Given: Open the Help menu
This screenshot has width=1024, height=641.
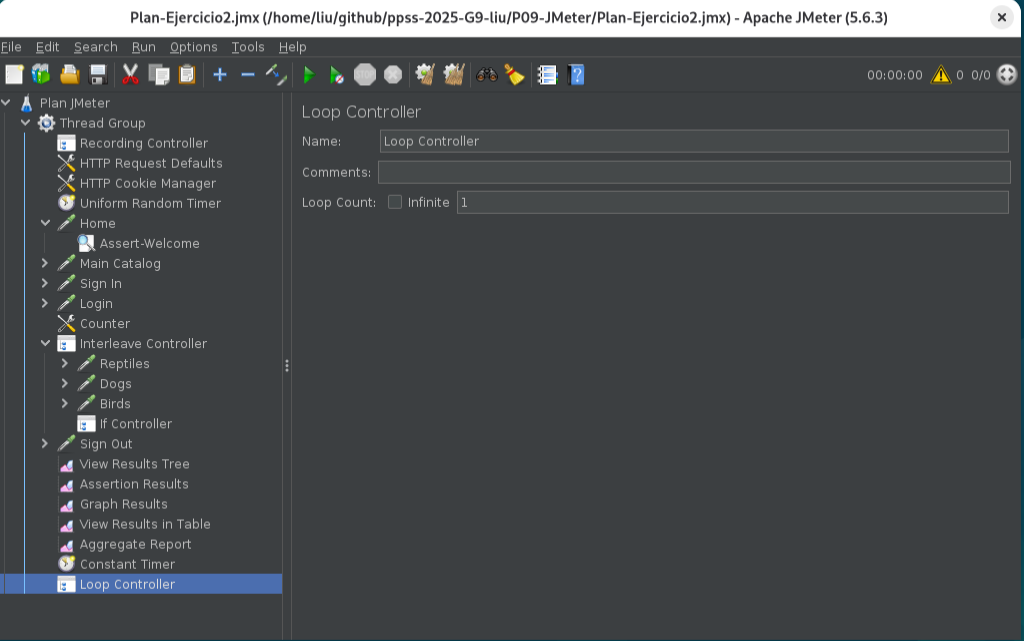Looking at the screenshot, I should coord(293,47).
